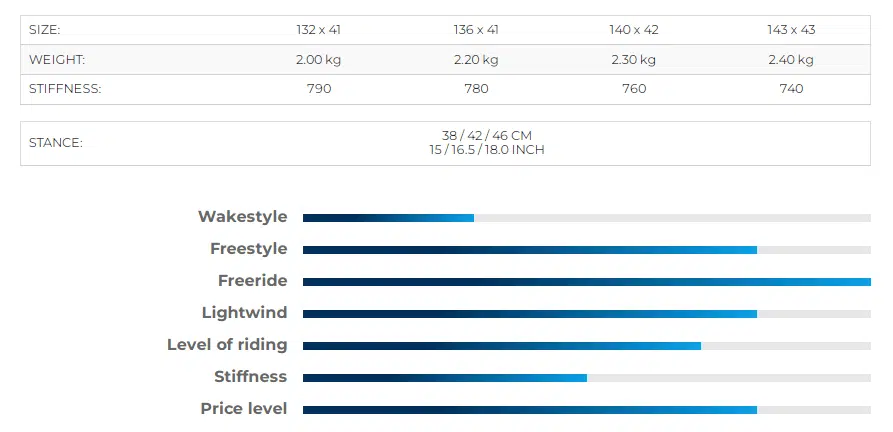Image resolution: width=893 pixels, height=432 pixels.
Task: Click the Freeride rating bar
Action: pos(587,282)
